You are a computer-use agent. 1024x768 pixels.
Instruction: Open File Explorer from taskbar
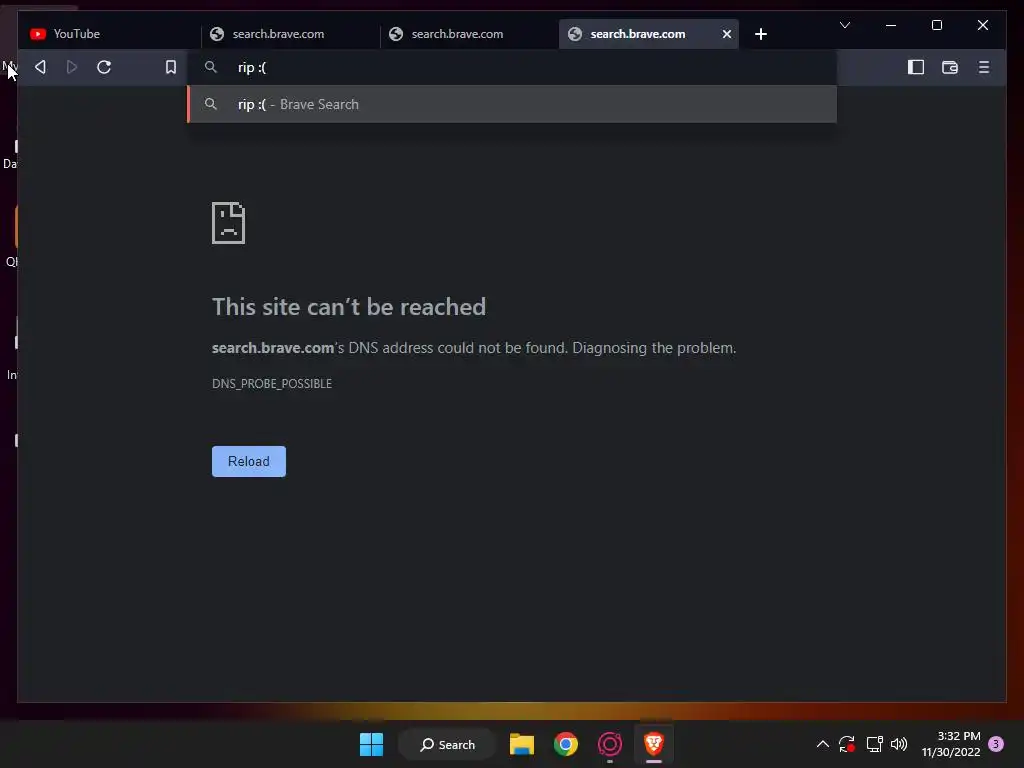522,744
